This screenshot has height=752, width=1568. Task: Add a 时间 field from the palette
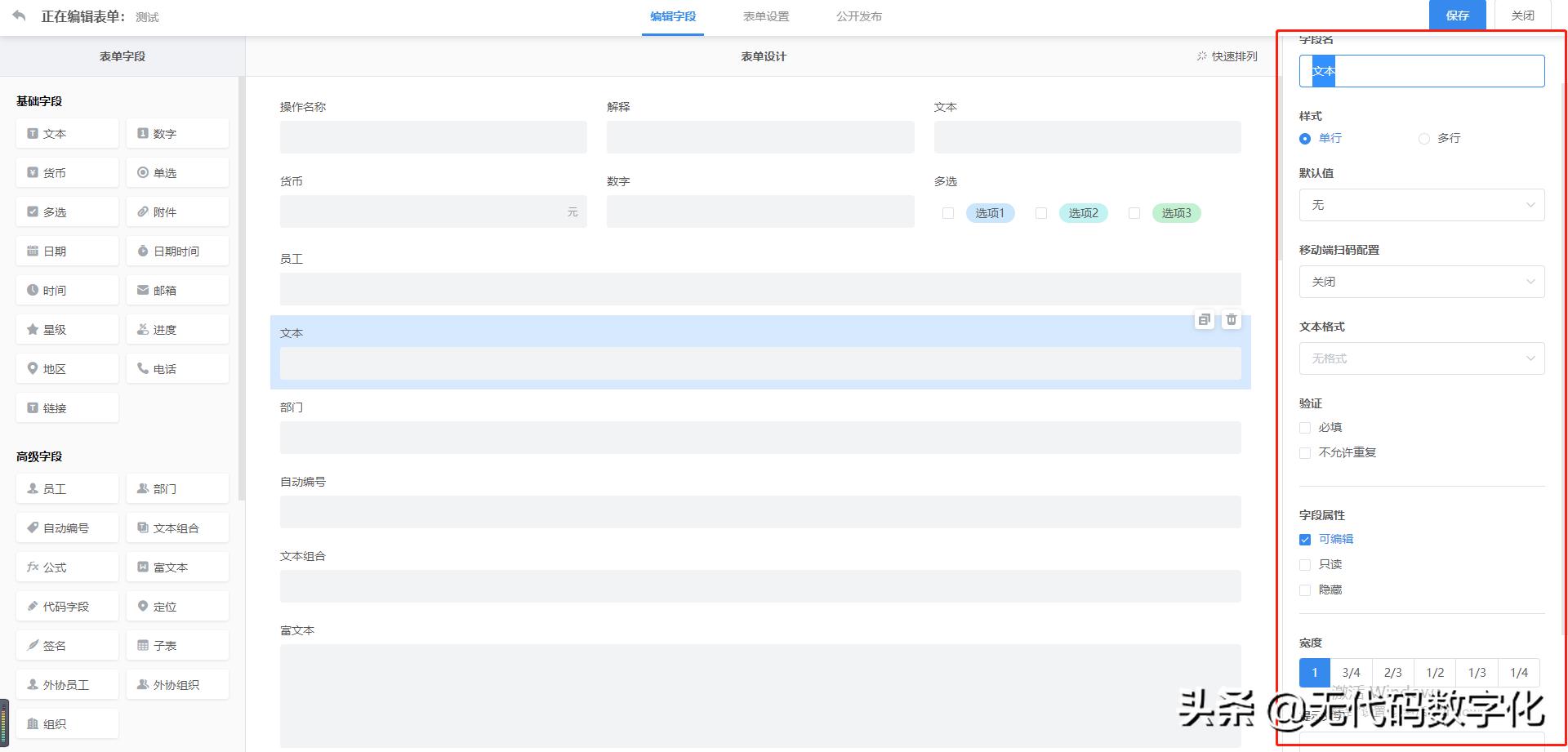point(67,290)
